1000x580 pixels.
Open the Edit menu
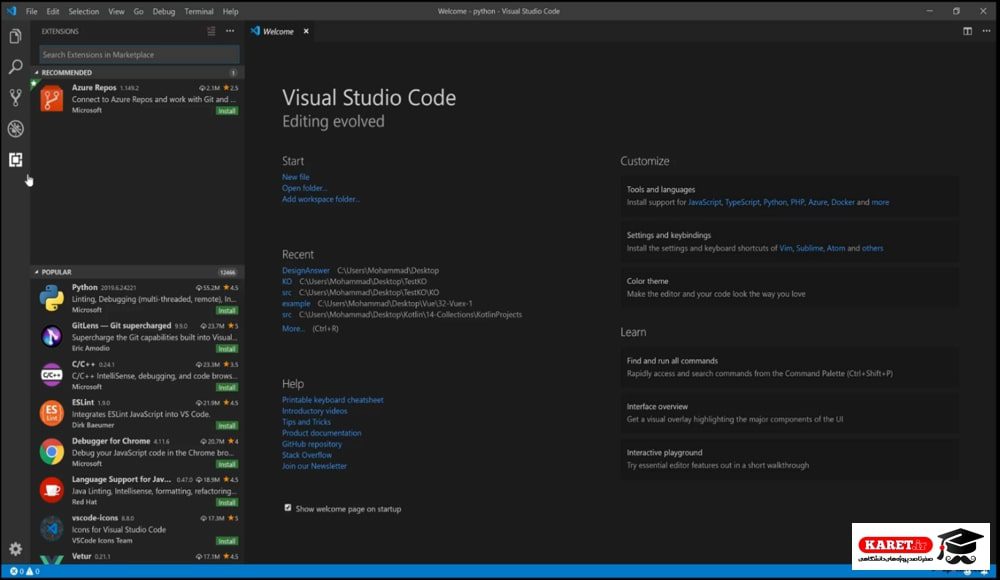click(x=53, y=11)
